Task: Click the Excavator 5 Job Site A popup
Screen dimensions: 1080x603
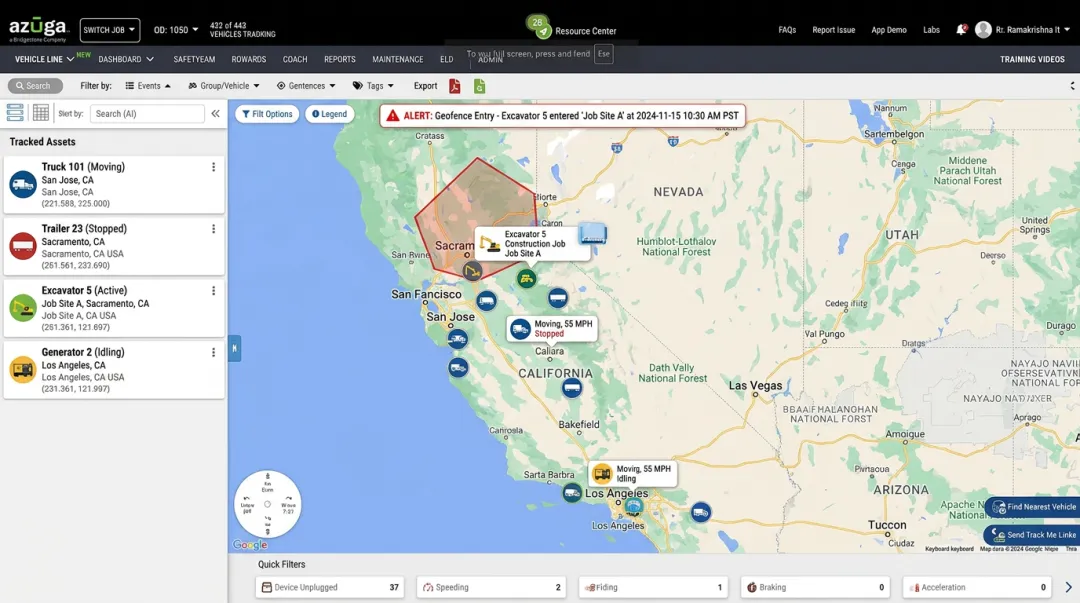Action: (532, 244)
